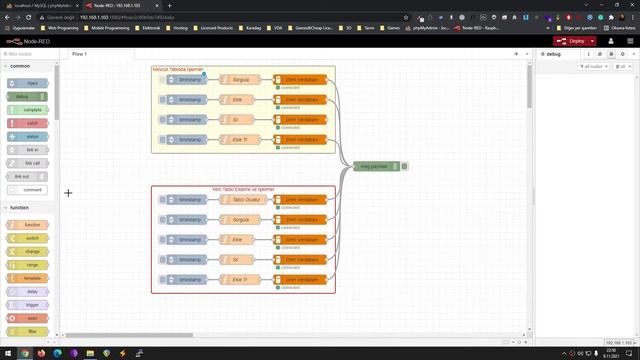
Task: Select the inject node in the palette
Action: [27, 83]
